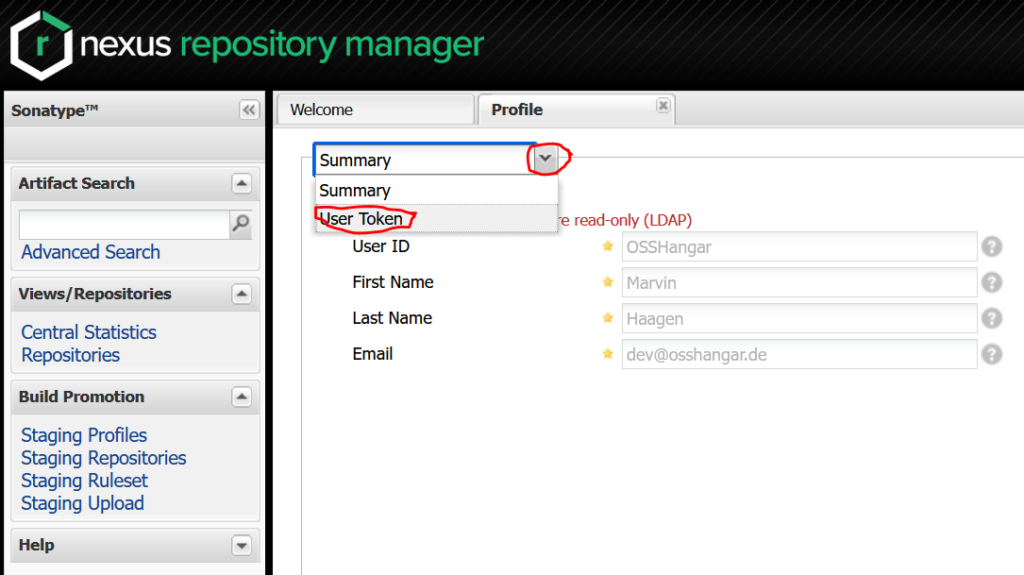Screen dimensions: 1024x575
Task: Click the Last Name field Haagen
Action: 799,319
